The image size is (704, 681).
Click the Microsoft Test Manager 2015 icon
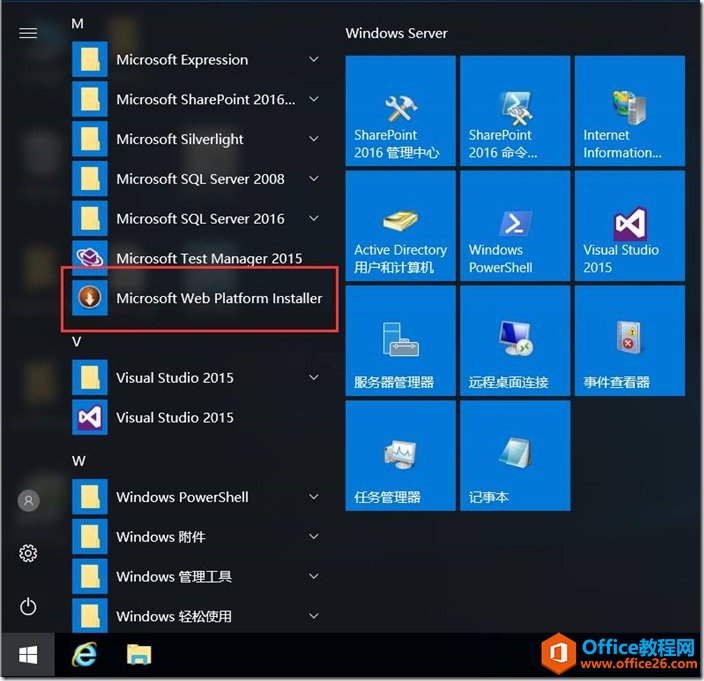click(90, 258)
